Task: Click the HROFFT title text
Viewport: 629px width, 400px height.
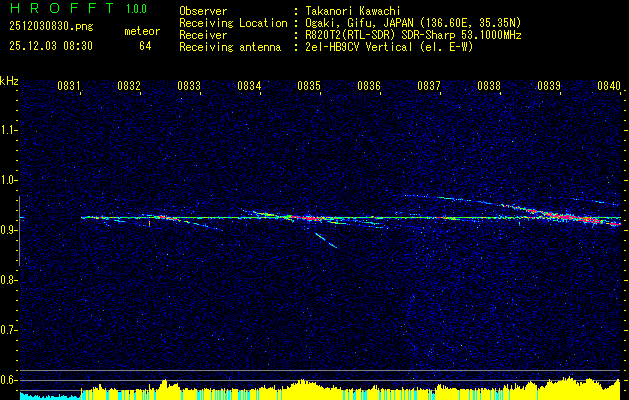Action: tap(62, 8)
